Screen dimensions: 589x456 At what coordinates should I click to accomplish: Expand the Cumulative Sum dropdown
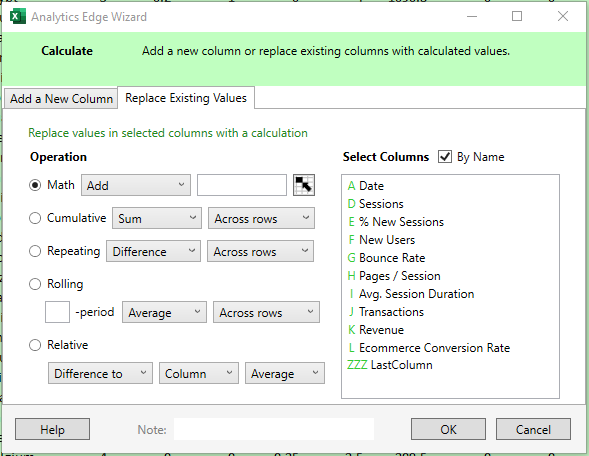click(x=157, y=218)
